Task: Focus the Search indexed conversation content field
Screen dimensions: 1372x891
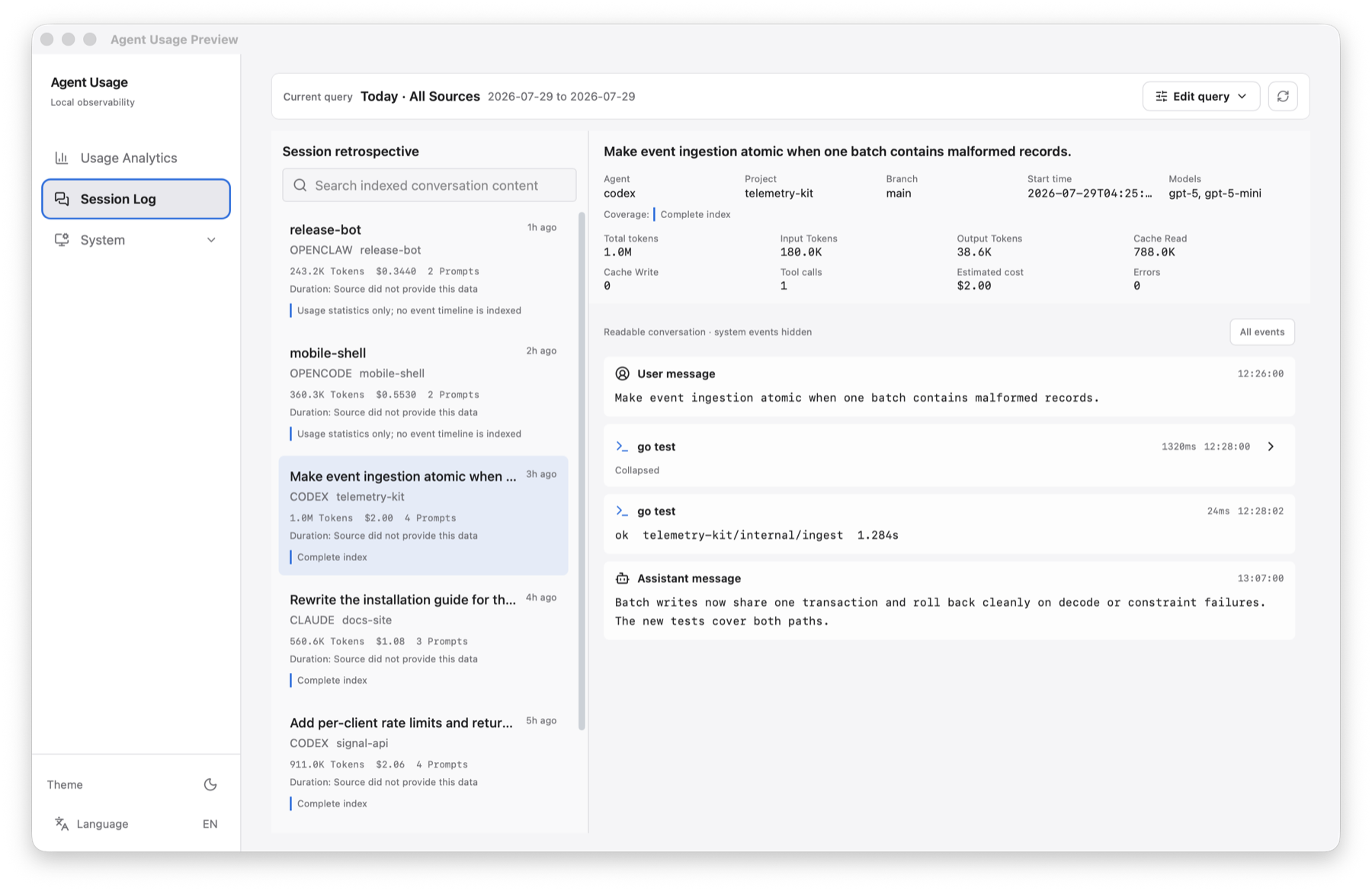Action: coord(429,185)
